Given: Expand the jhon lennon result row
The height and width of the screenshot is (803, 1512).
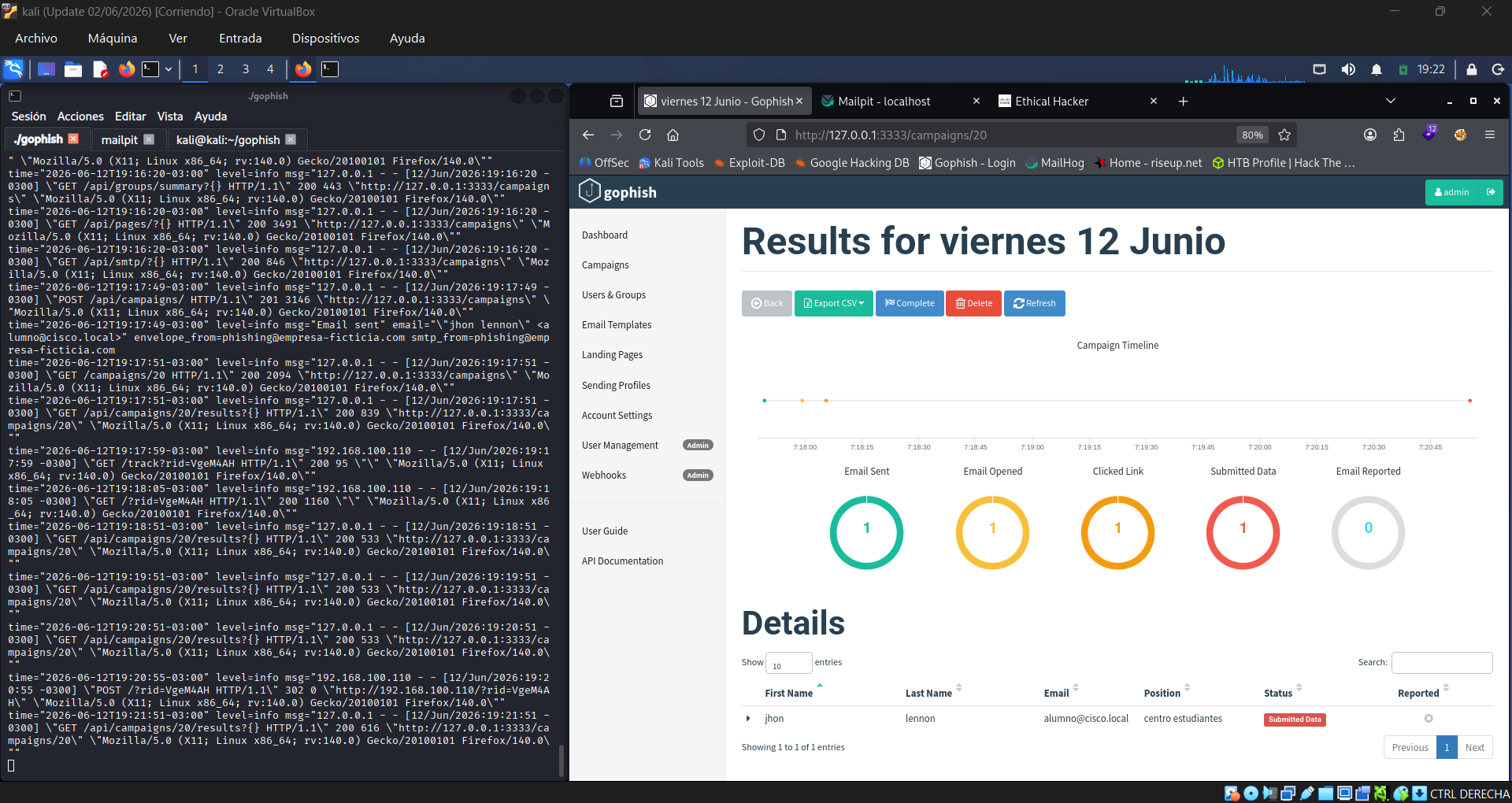Looking at the screenshot, I should point(748,719).
